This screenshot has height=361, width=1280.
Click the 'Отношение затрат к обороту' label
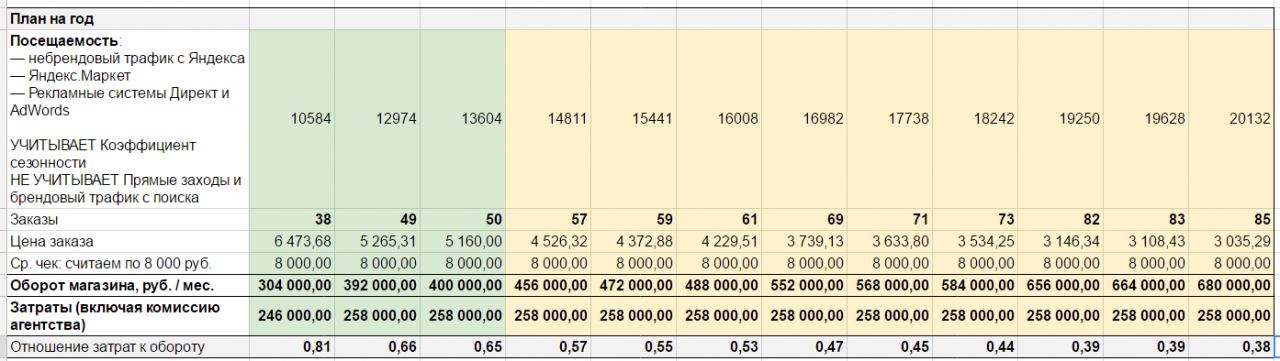[127, 347]
